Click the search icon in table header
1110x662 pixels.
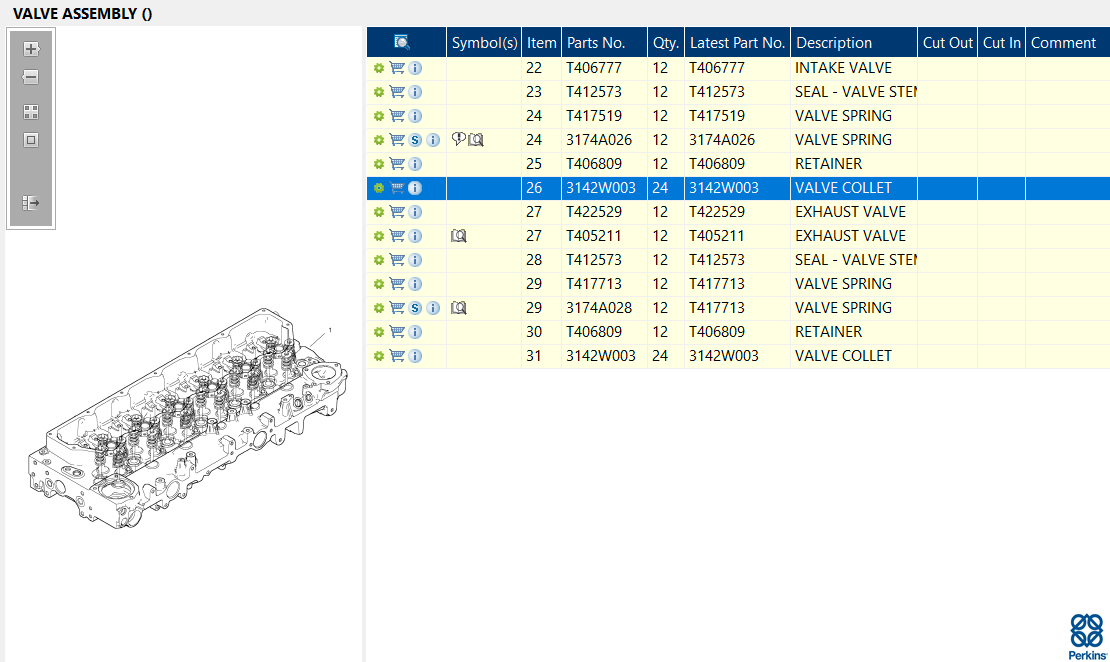(402, 42)
